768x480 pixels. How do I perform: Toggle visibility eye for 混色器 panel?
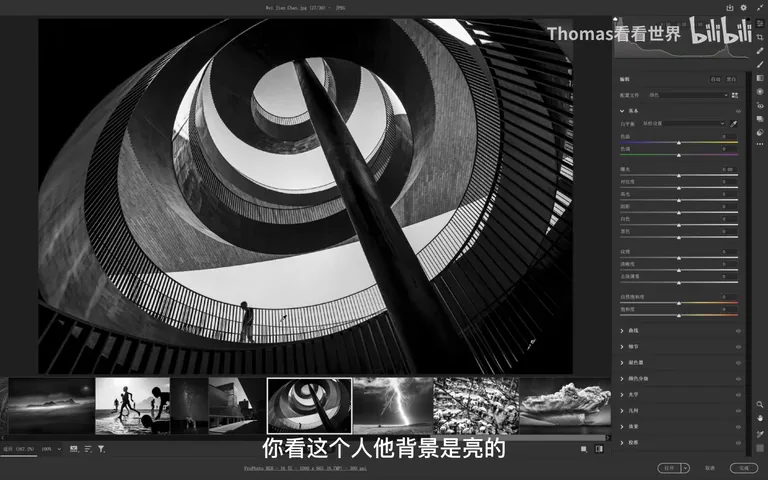(738, 363)
